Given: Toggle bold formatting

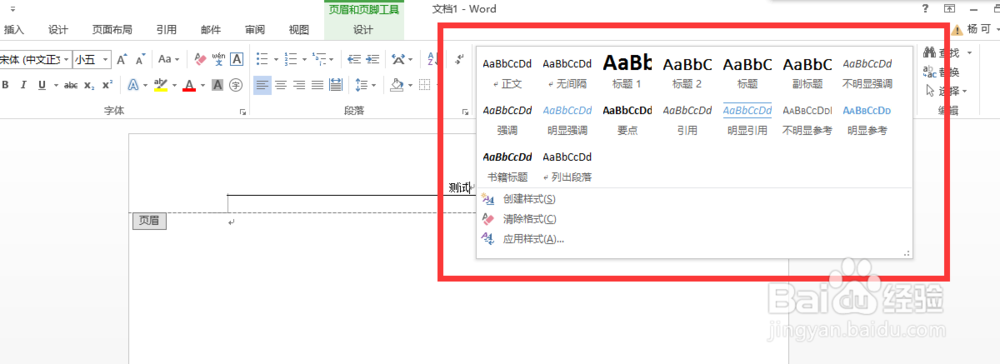Looking at the screenshot, I should (6, 85).
